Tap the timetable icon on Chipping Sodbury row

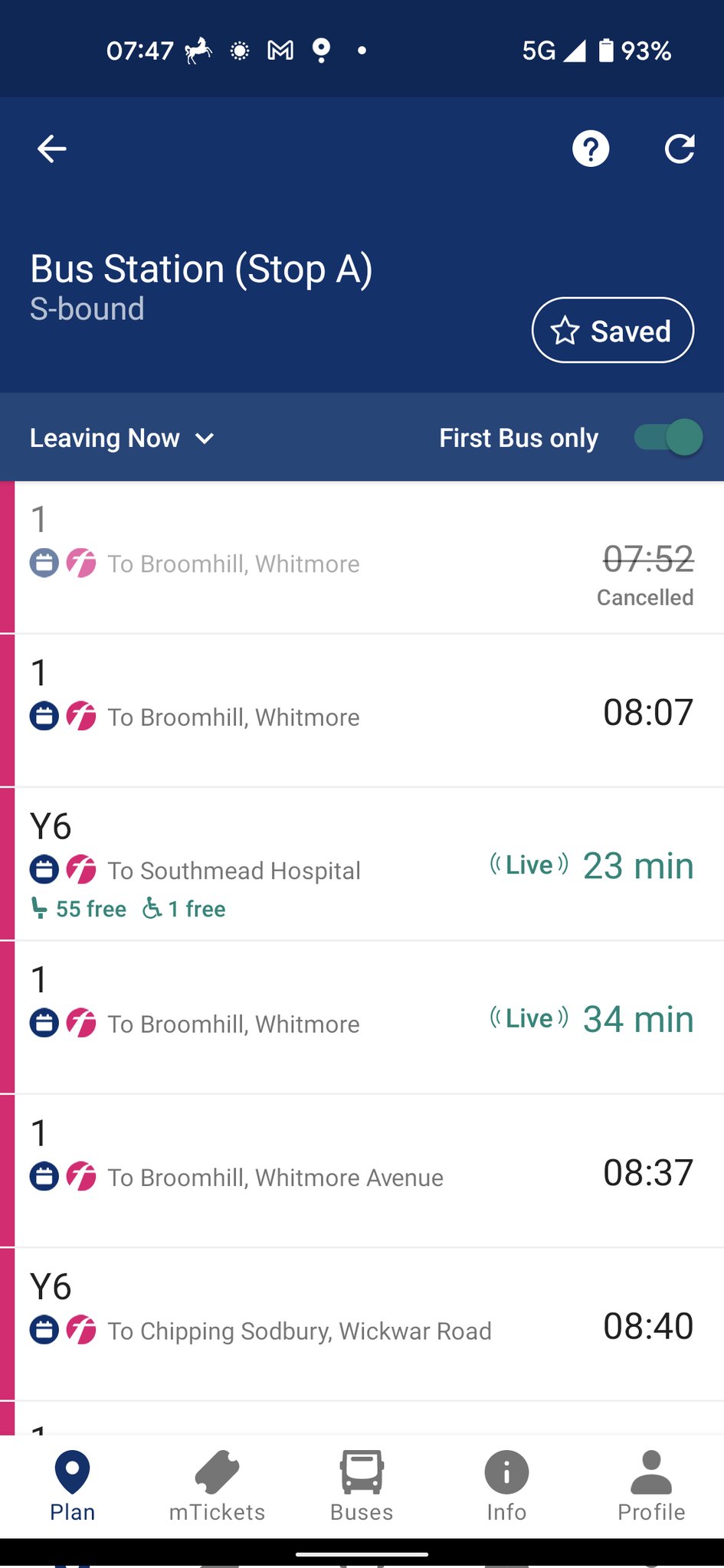coord(44,1330)
